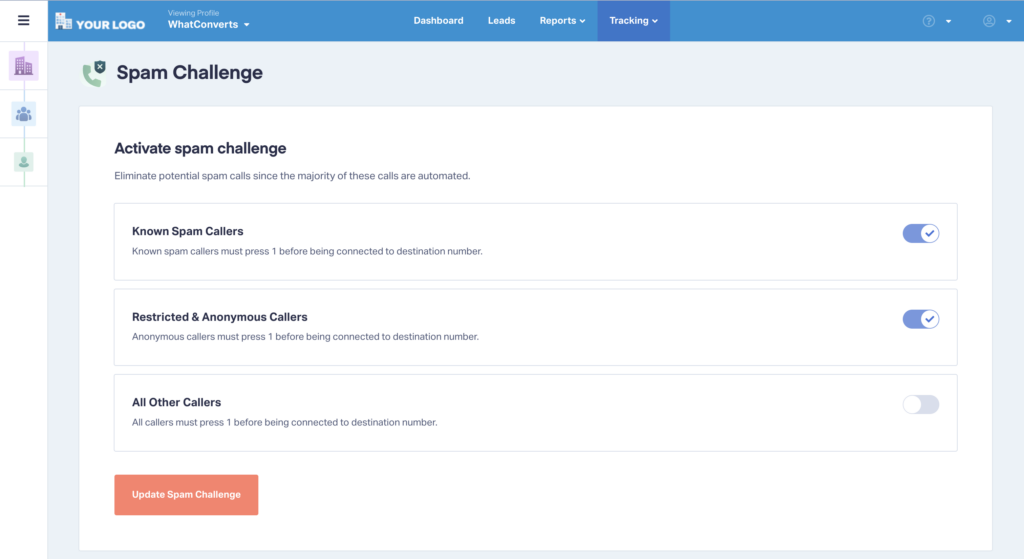This screenshot has width=1024, height=559.
Task: Open the WhatConverts profile dropdown
Action: pyautogui.click(x=208, y=25)
